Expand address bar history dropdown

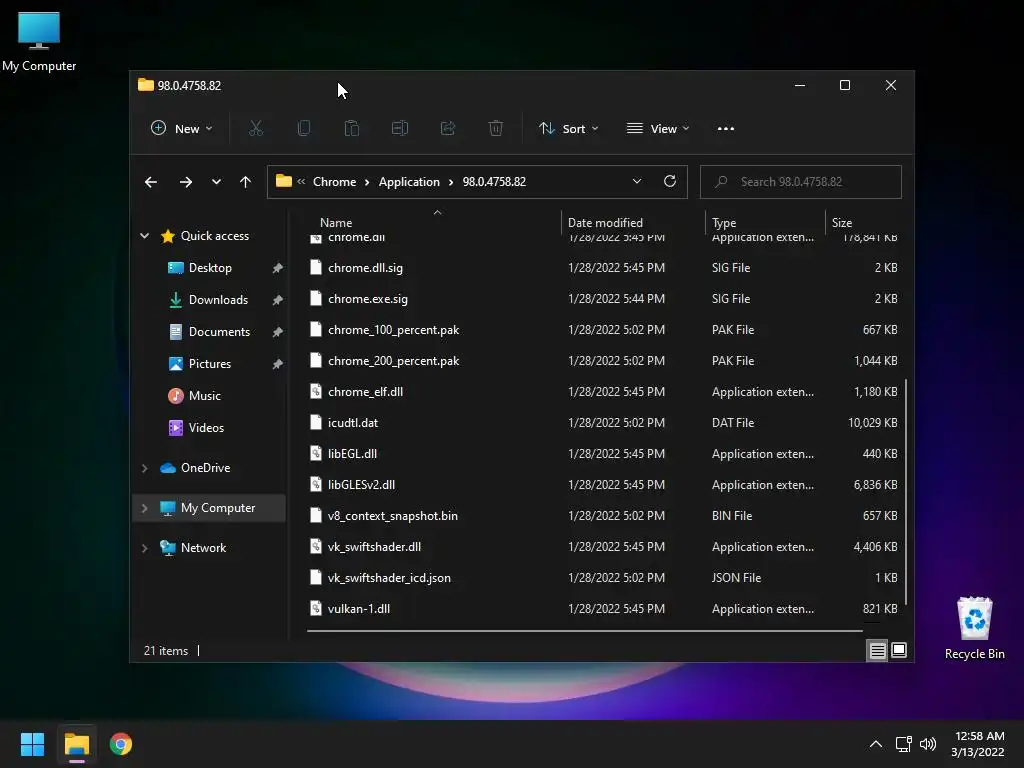tap(637, 182)
